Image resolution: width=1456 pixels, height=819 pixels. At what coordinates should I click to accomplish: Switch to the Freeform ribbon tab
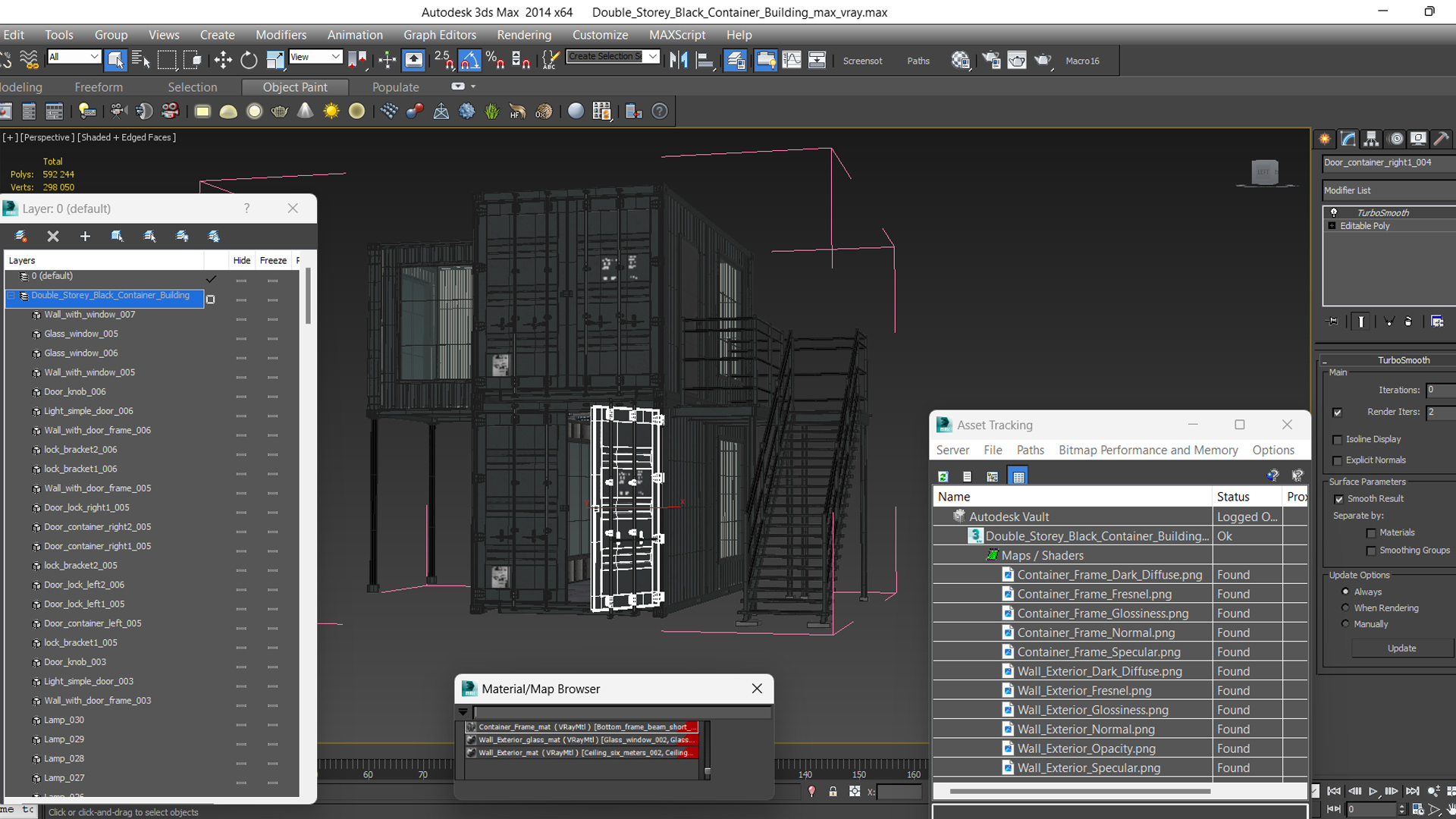[x=99, y=87]
